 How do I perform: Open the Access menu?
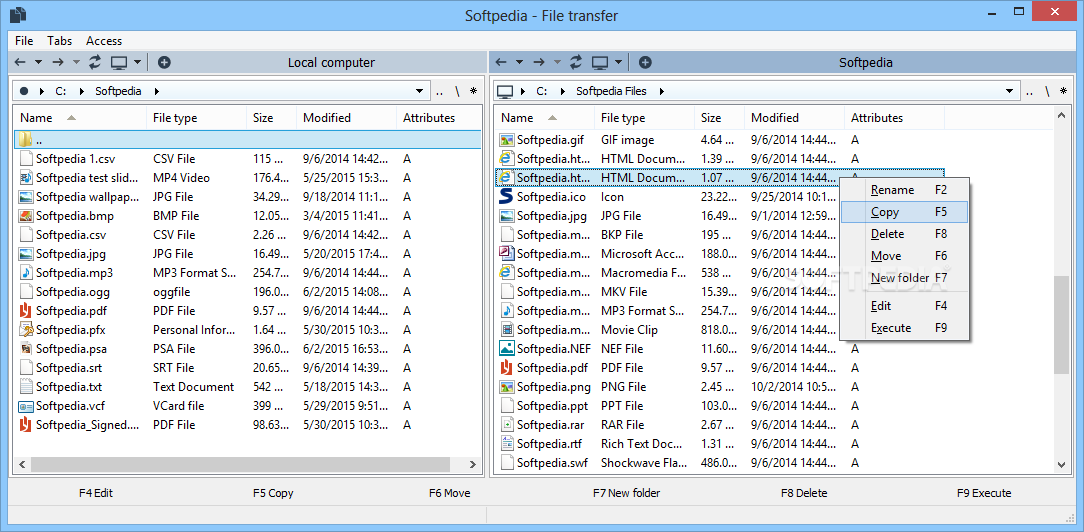(104, 41)
